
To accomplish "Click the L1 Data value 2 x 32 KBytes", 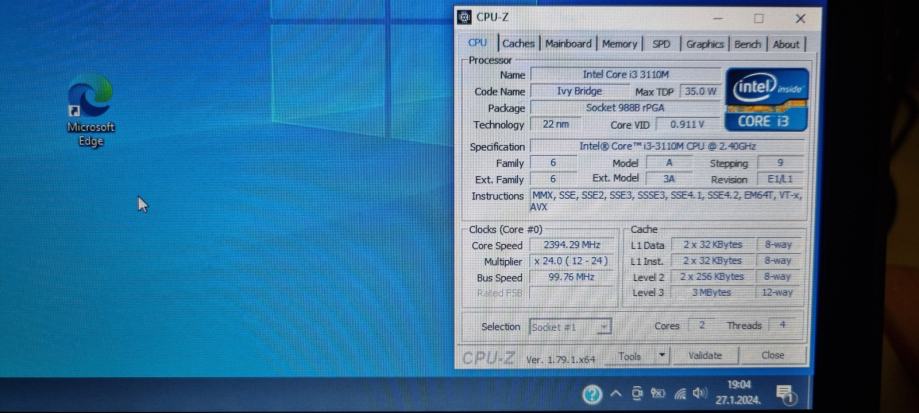I will pyautogui.click(x=712, y=245).
